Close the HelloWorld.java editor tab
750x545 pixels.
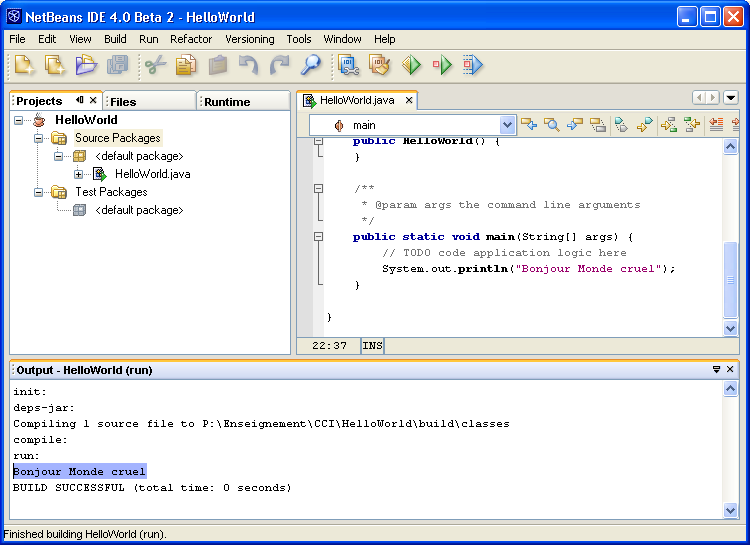pyautogui.click(x=409, y=100)
